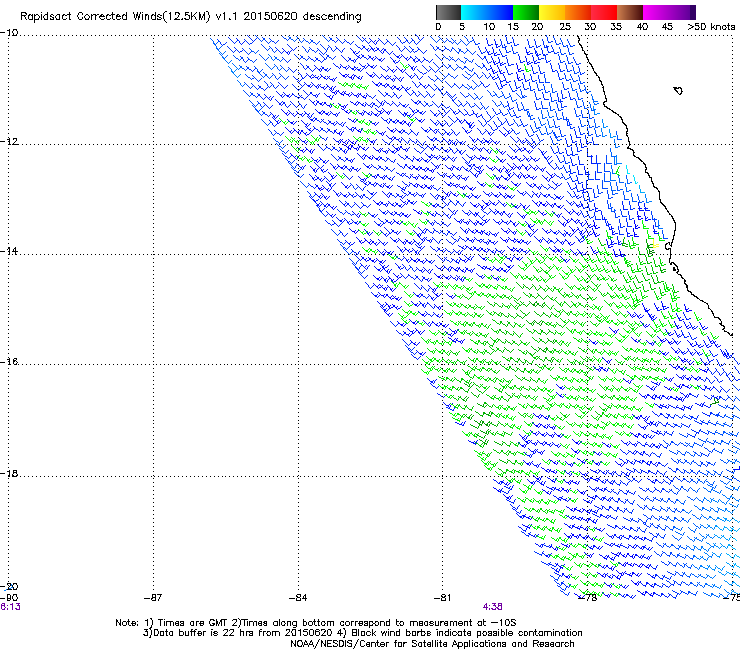Click the longitude label '-87'
This screenshot has height=650, width=740.
click(x=153, y=598)
